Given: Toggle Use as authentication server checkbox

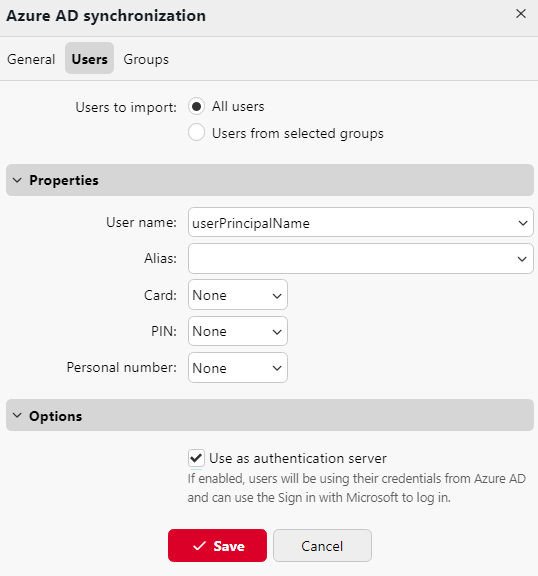Looking at the screenshot, I should pyautogui.click(x=196, y=458).
